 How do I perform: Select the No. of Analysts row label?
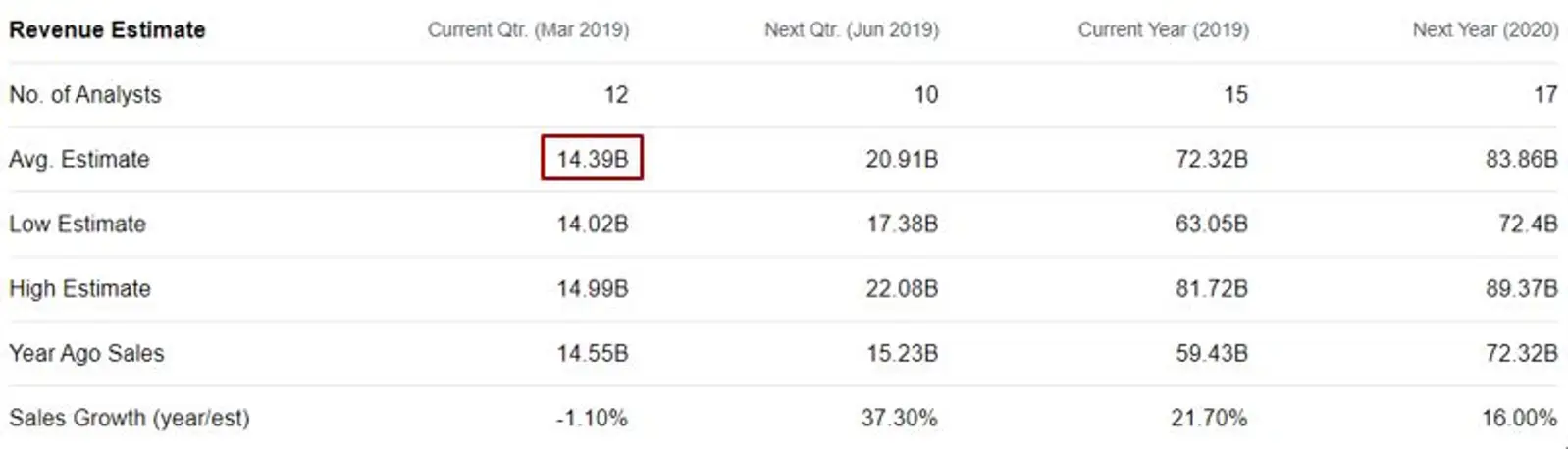(85, 94)
